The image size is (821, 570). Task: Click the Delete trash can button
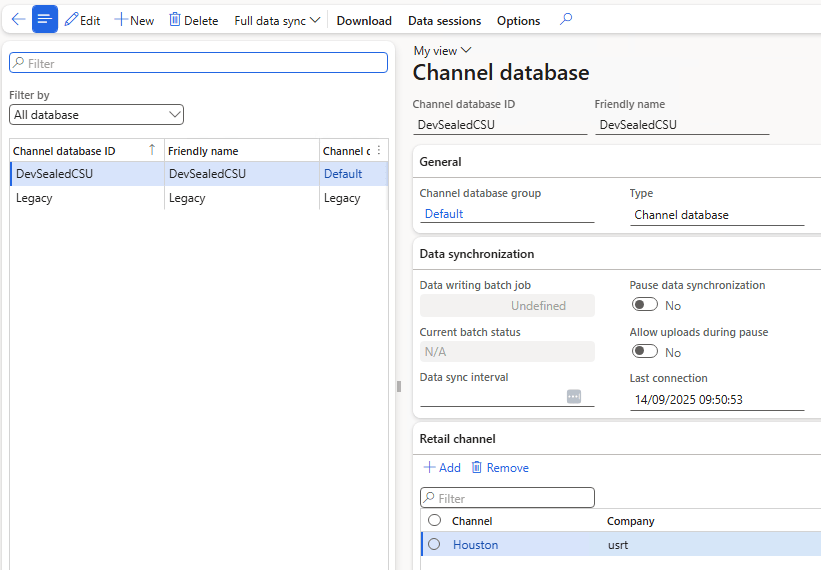tap(193, 20)
